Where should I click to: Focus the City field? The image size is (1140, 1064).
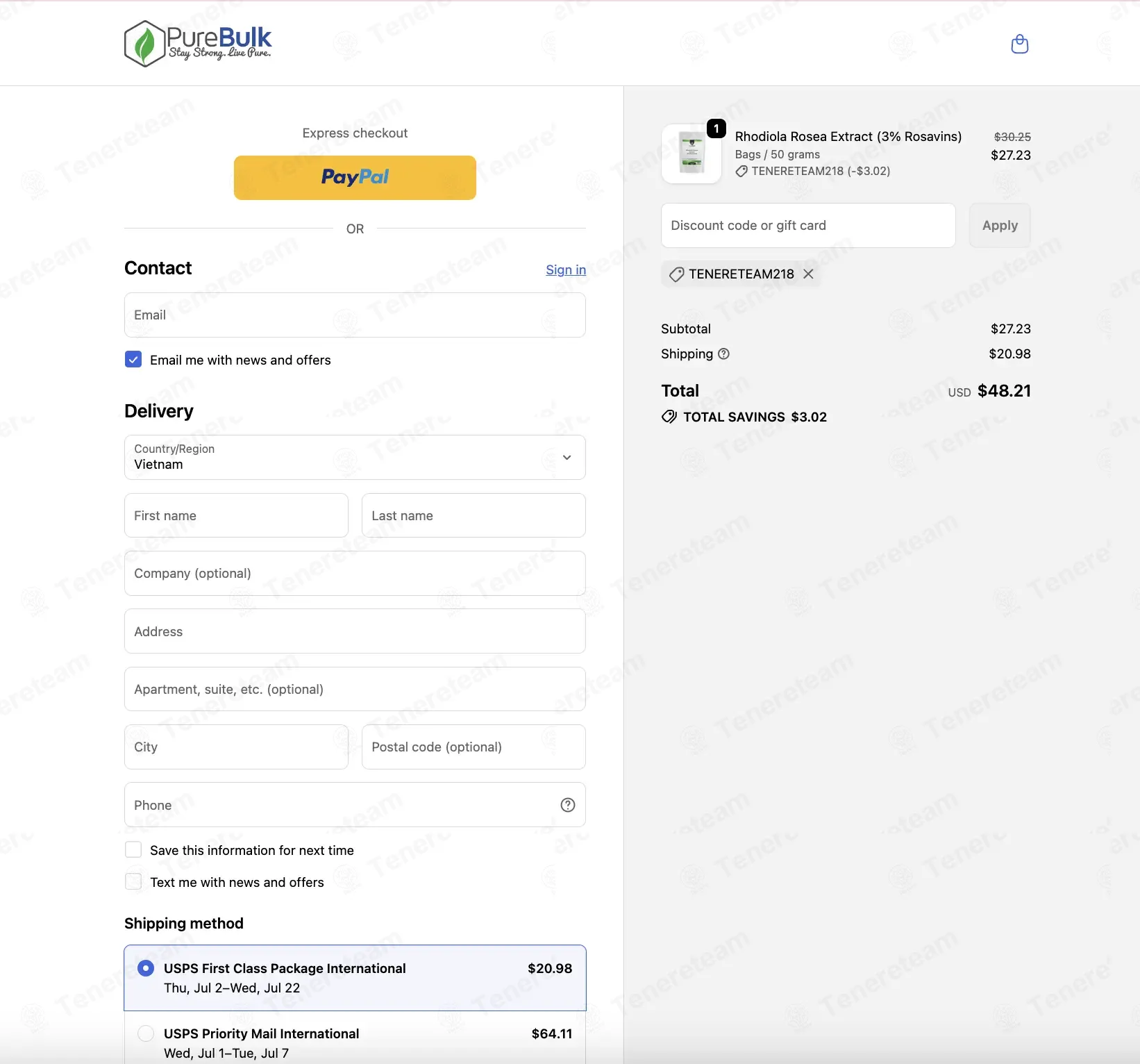236,747
